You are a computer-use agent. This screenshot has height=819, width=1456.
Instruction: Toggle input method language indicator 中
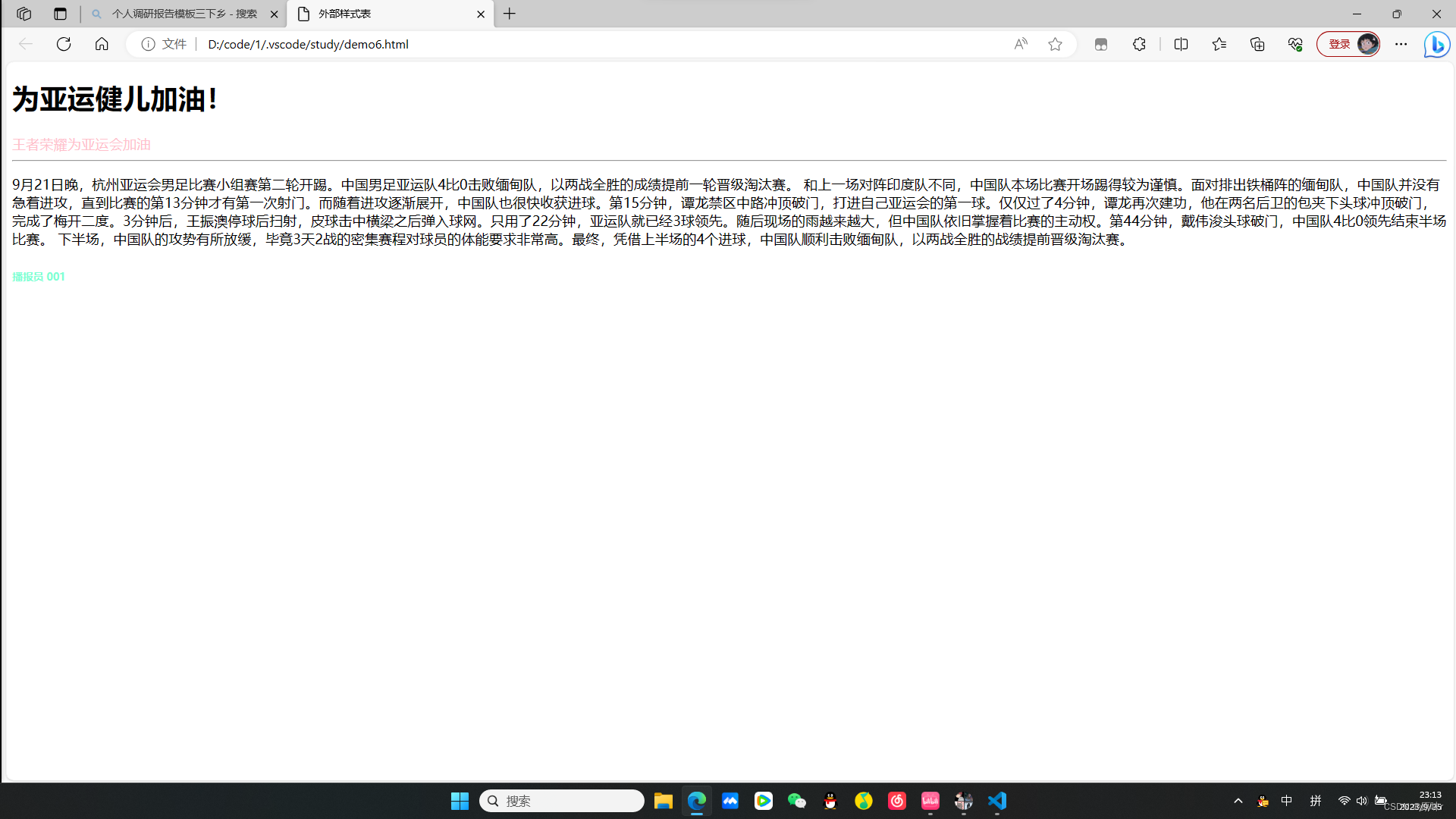(x=1287, y=800)
